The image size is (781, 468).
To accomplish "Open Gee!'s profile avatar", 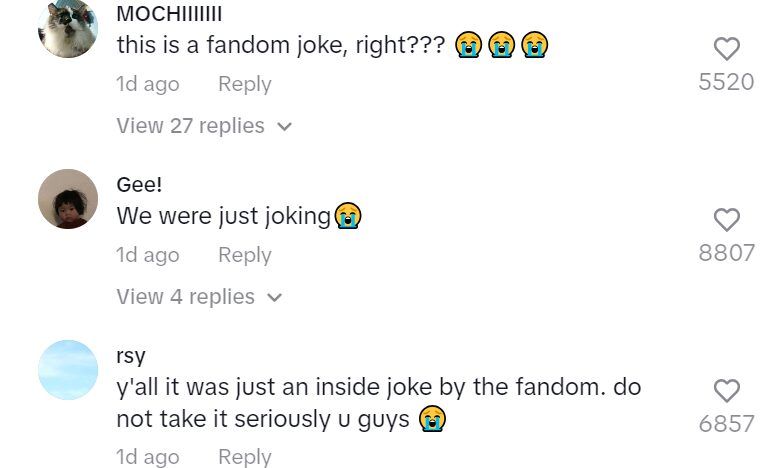I will click(68, 199).
